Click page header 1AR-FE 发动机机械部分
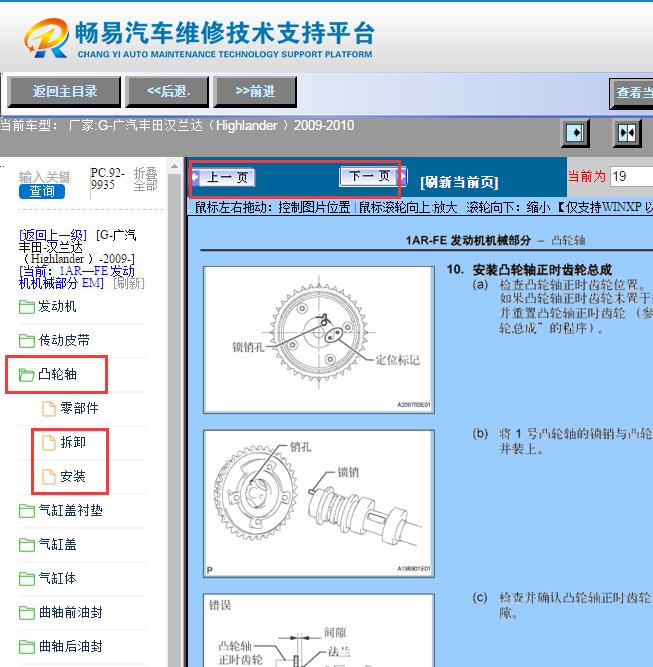 point(468,240)
